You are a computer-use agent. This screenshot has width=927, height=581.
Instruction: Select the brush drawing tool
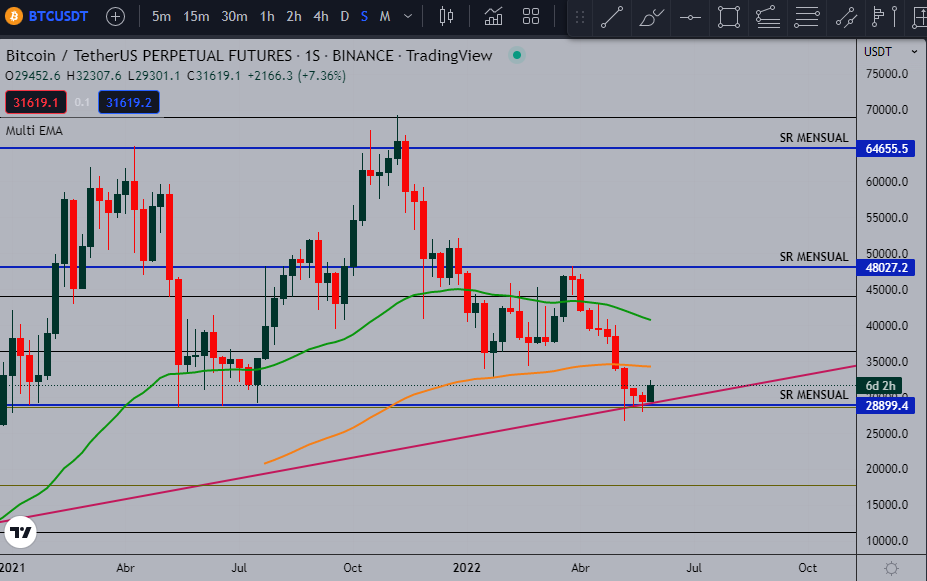[651, 18]
